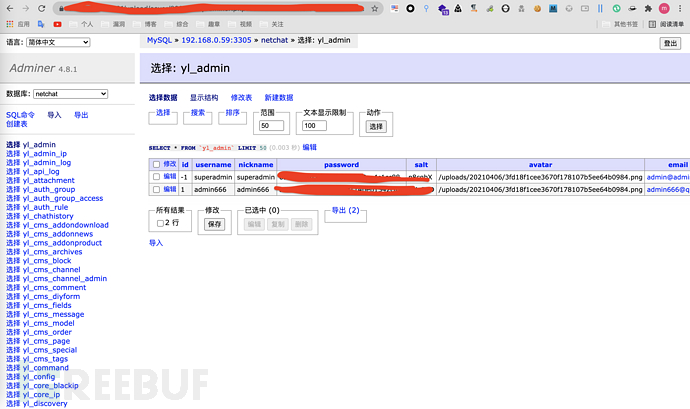Click the browser forward arrow
The image size is (690, 409).
coord(26,8)
